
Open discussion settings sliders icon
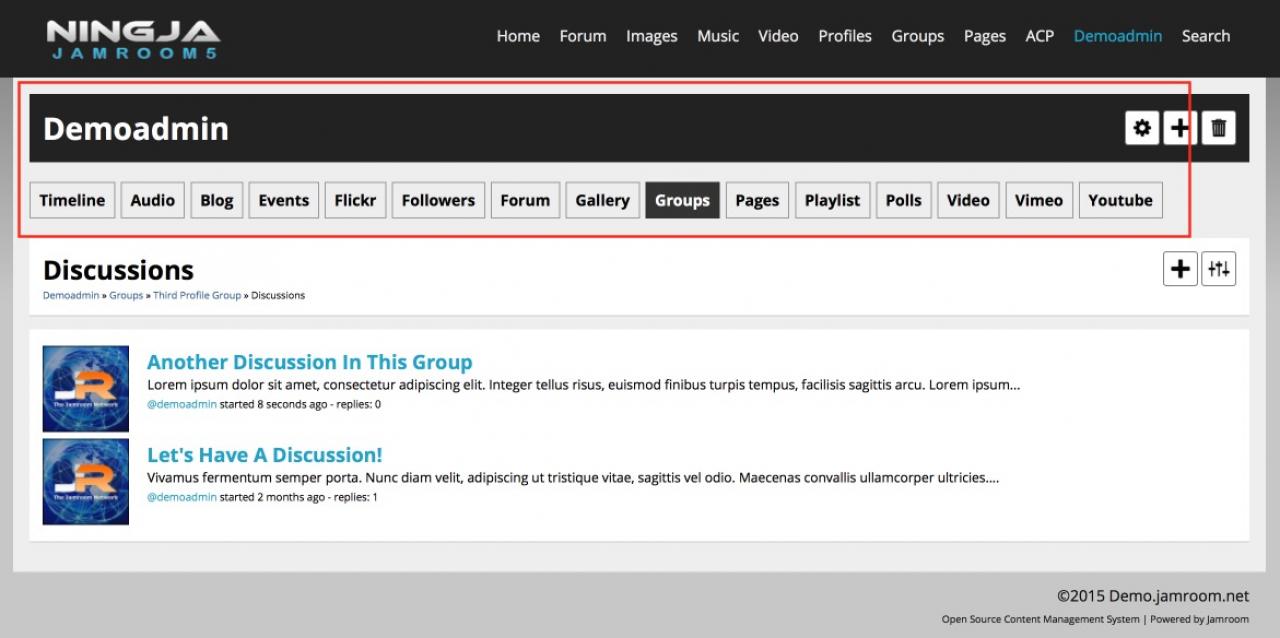pyautogui.click(x=1218, y=269)
